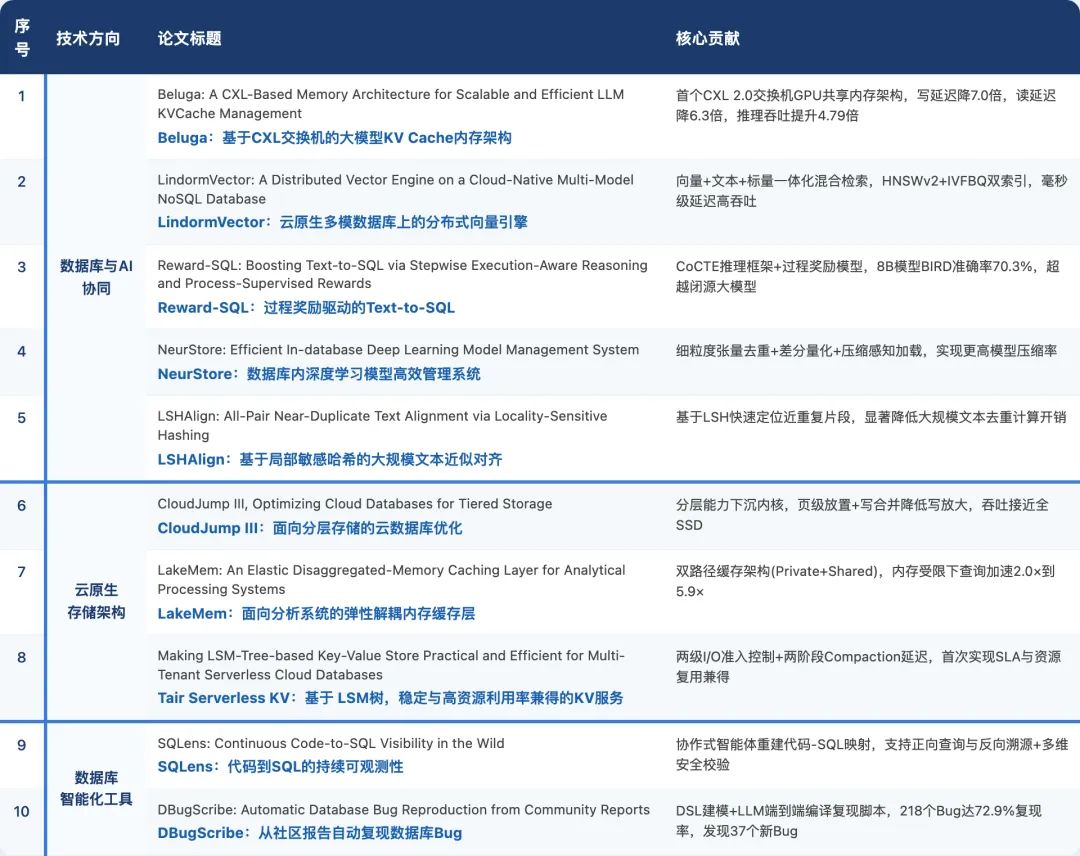Viewport: 1080px width, 856px height.
Task: Select the LSHAlign blue title link
Action: (330, 459)
